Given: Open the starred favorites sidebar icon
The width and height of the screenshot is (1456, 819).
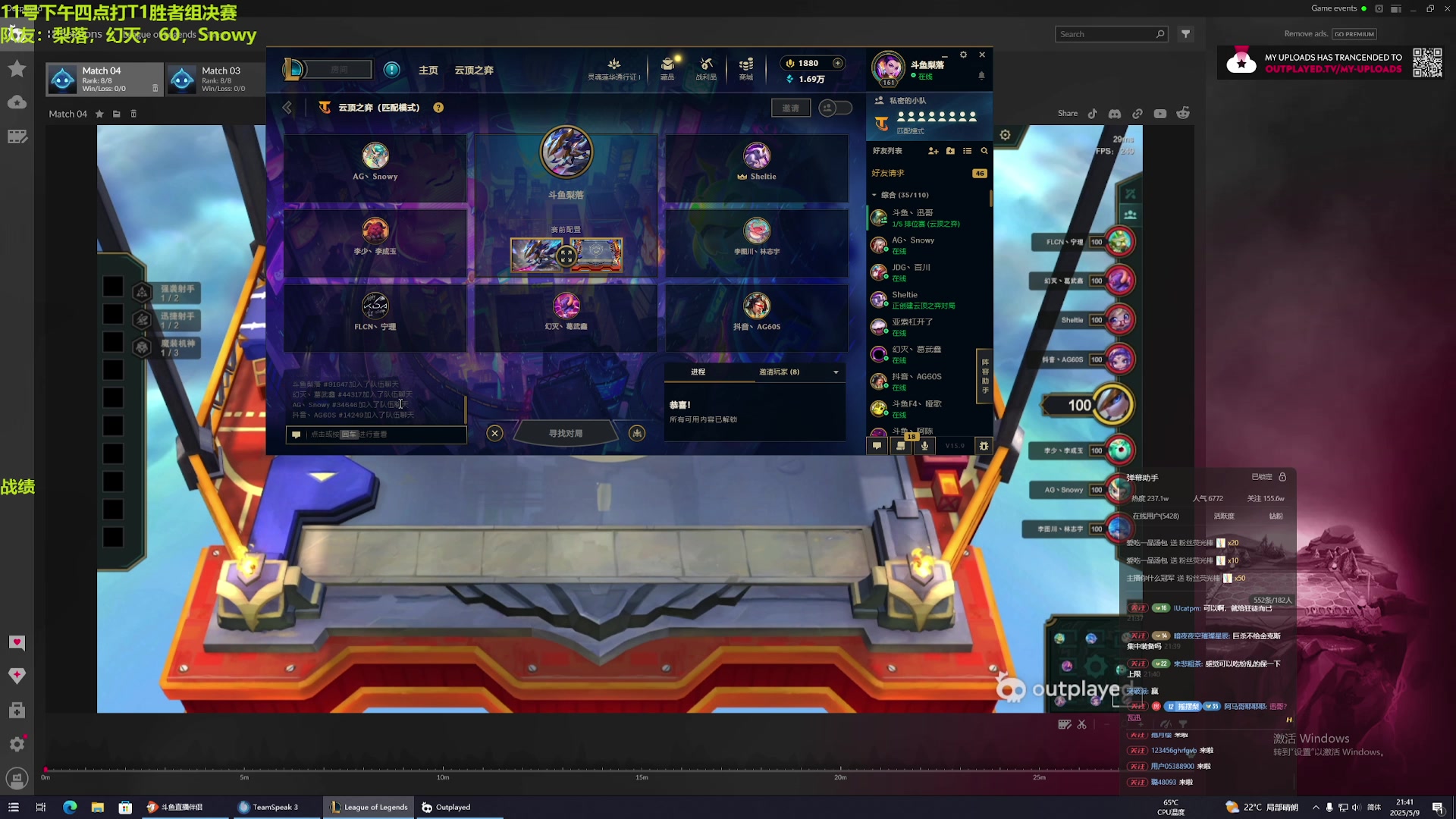Looking at the screenshot, I should tap(17, 68).
